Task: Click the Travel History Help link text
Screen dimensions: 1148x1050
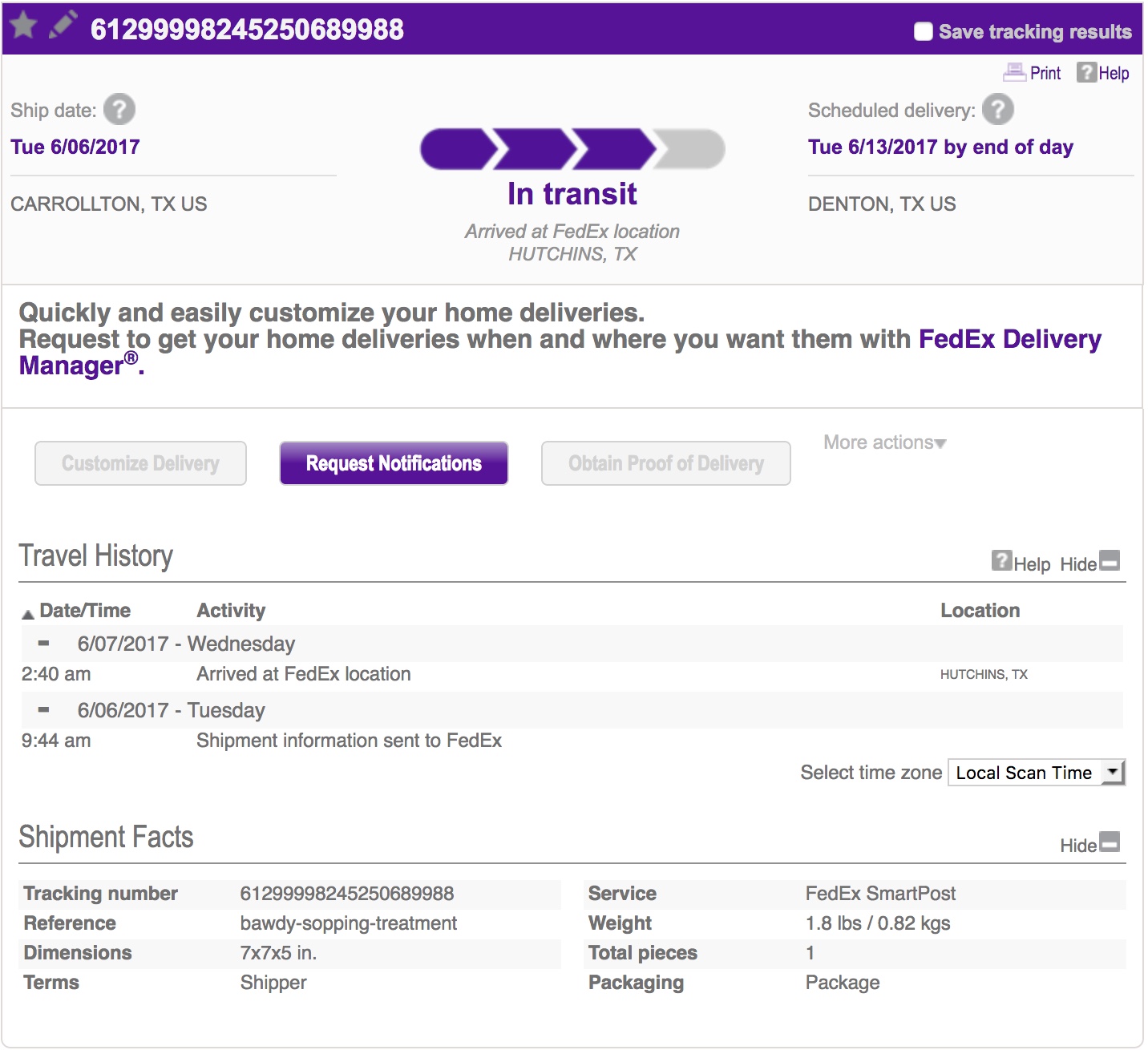Action: click(1032, 564)
